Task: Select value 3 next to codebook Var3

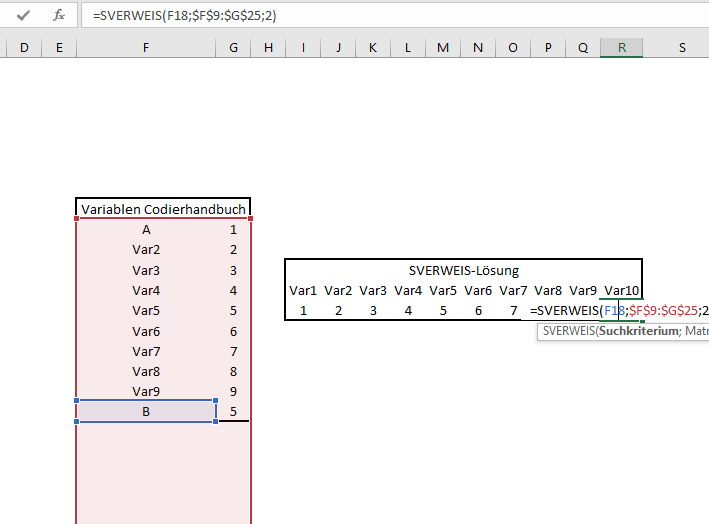Action: [x=233, y=270]
